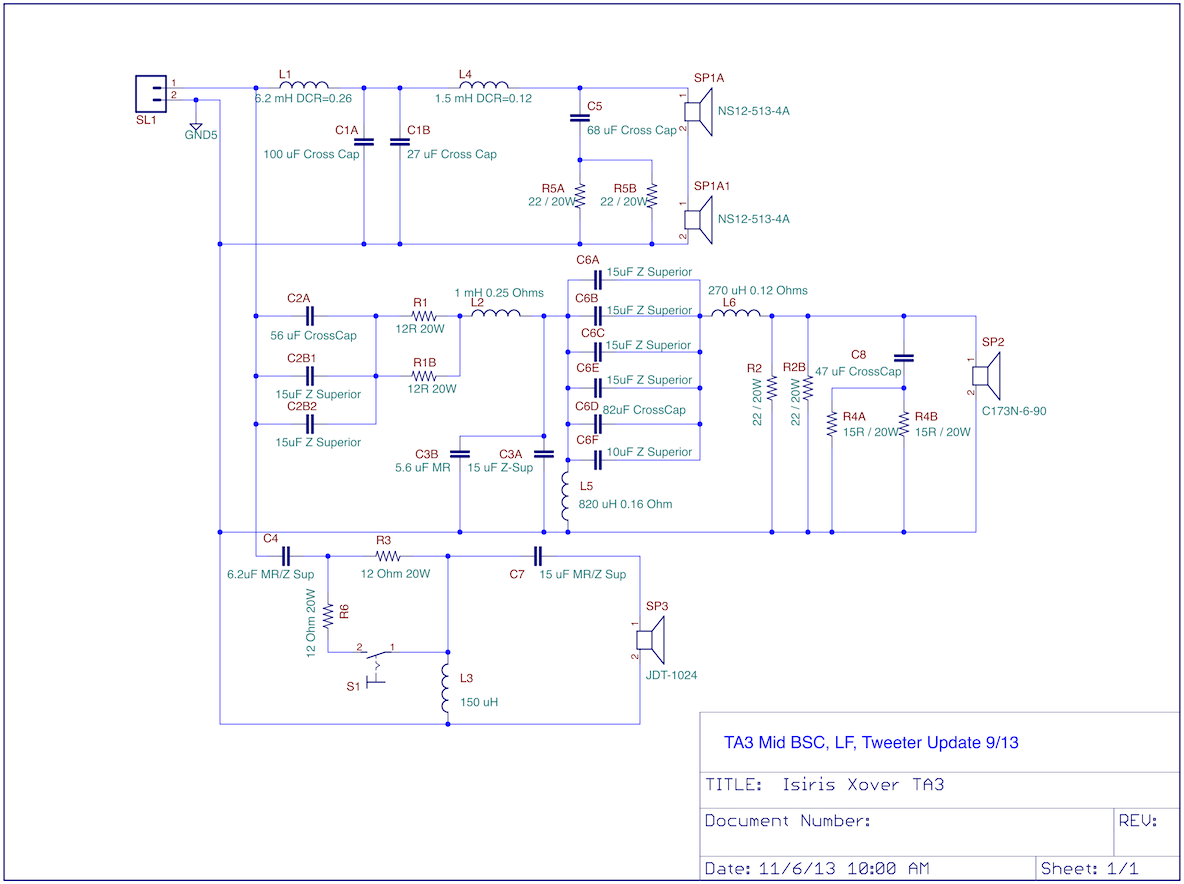Click the R6 12 Ohm resistor symbol
The image size is (1184, 884).
(328, 616)
